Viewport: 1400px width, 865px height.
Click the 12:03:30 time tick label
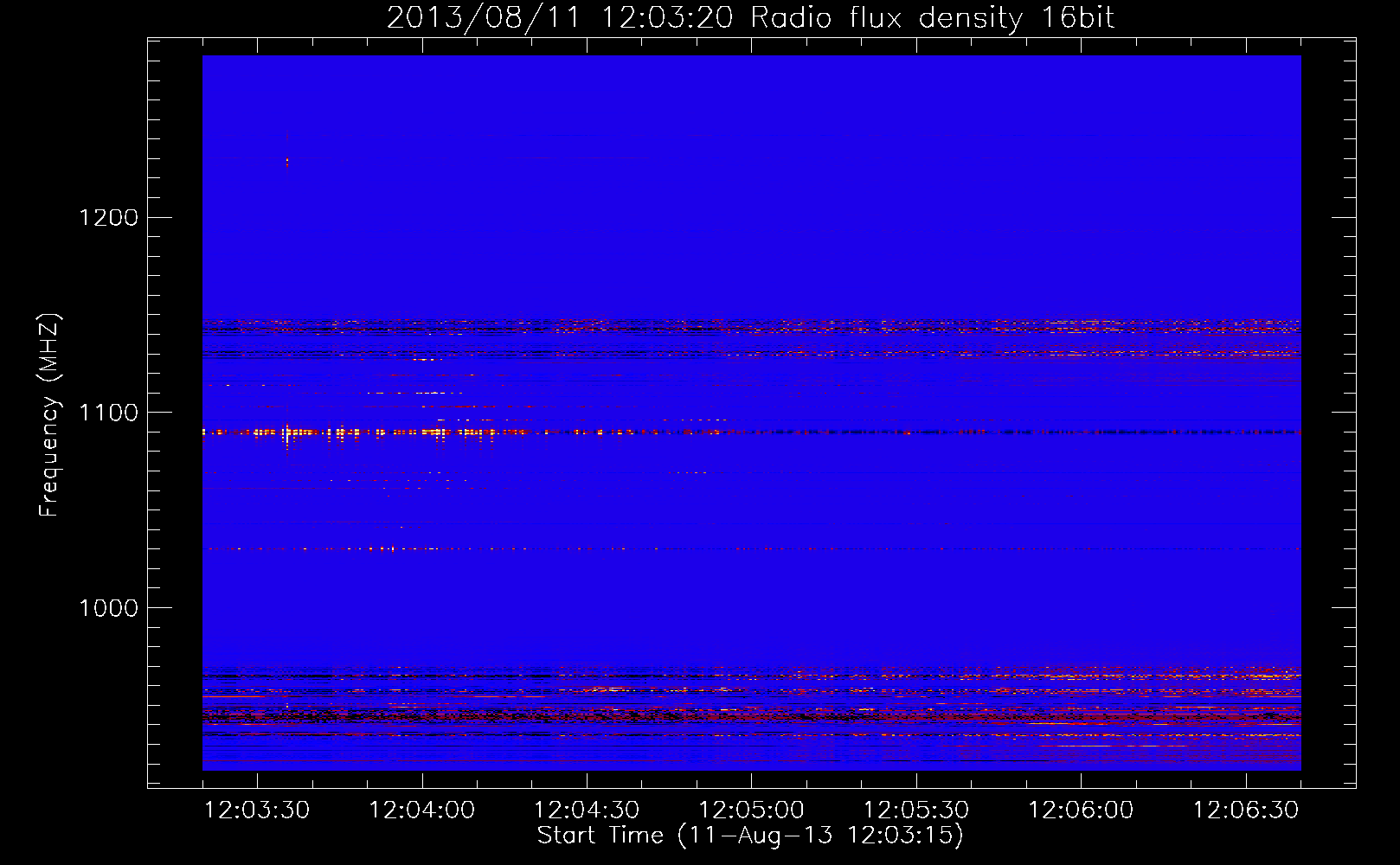[257, 811]
